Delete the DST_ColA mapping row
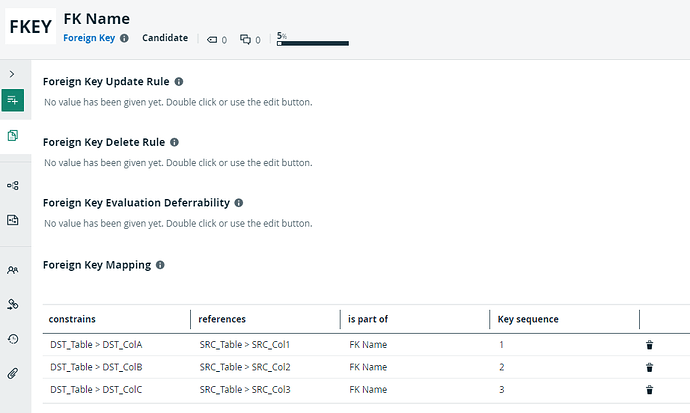Image resolution: width=690 pixels, height=413 pixels. point(649,345)
